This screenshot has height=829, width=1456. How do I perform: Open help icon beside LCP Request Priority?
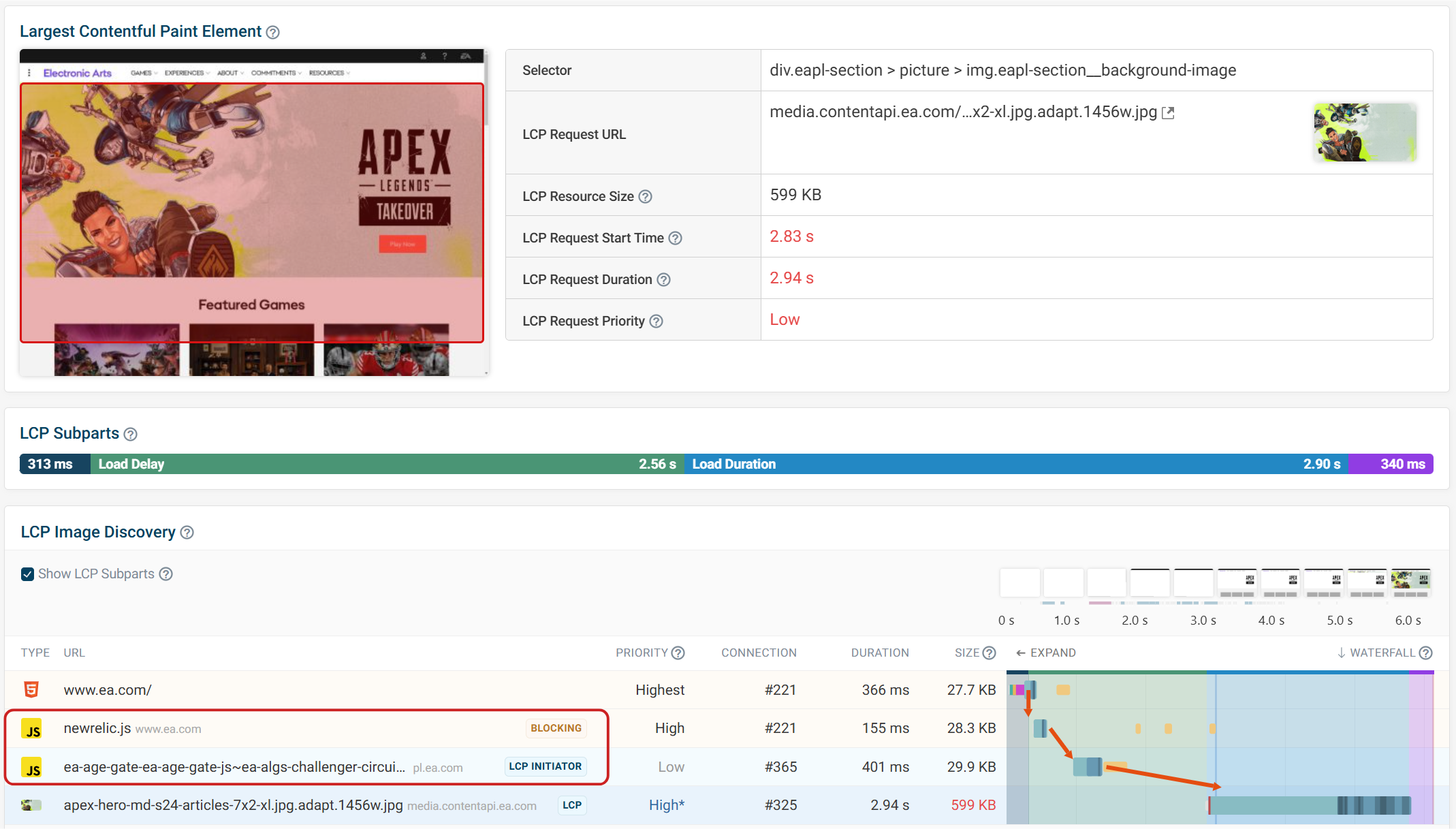(656, 322)
